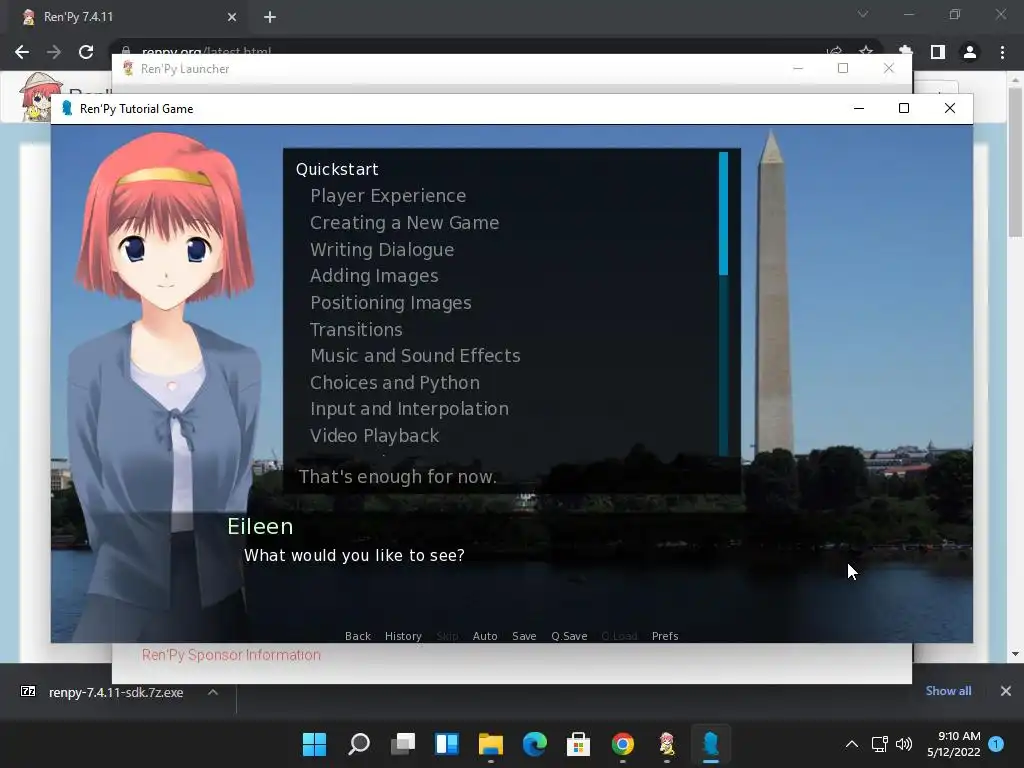Open taskbar Search
The height and width of the screenshot is (768, 1024).
[359, 744]
